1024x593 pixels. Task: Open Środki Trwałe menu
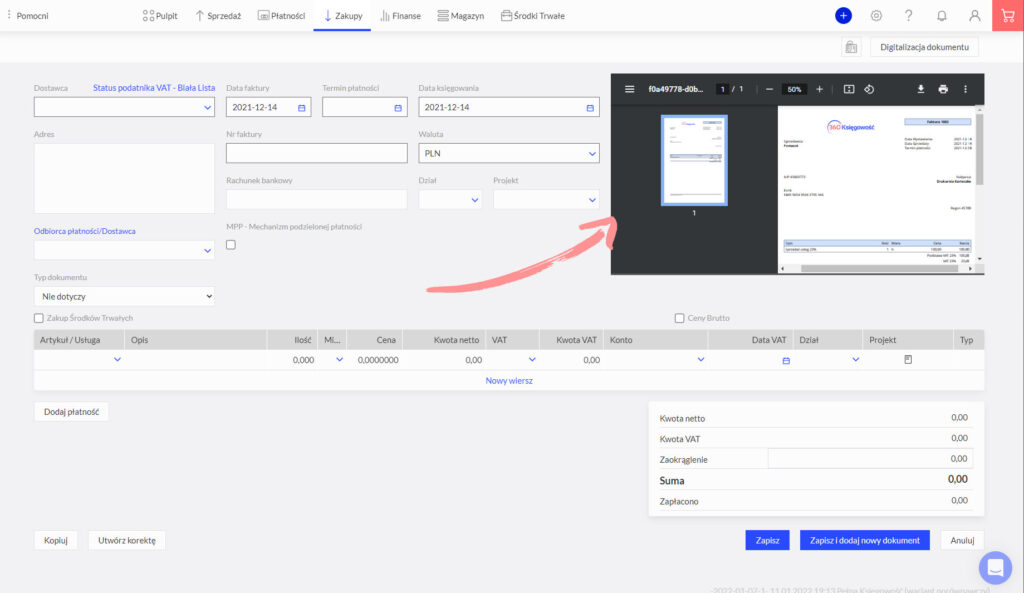533,16
